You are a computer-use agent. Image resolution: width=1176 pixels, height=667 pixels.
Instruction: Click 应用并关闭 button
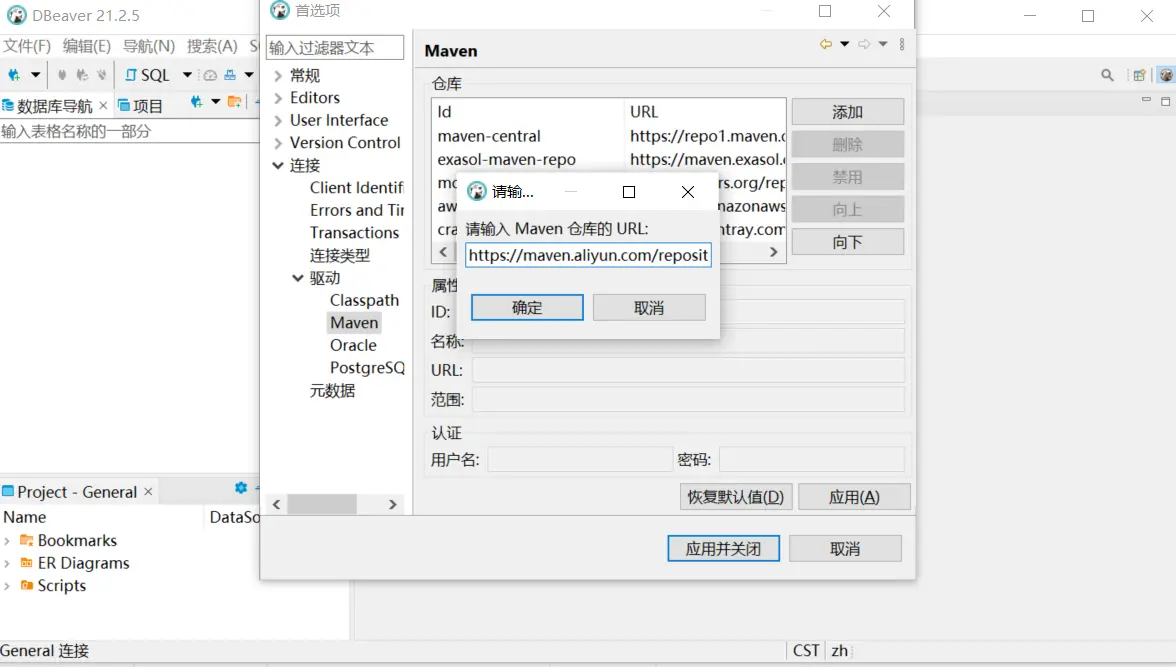coord(723,548)
